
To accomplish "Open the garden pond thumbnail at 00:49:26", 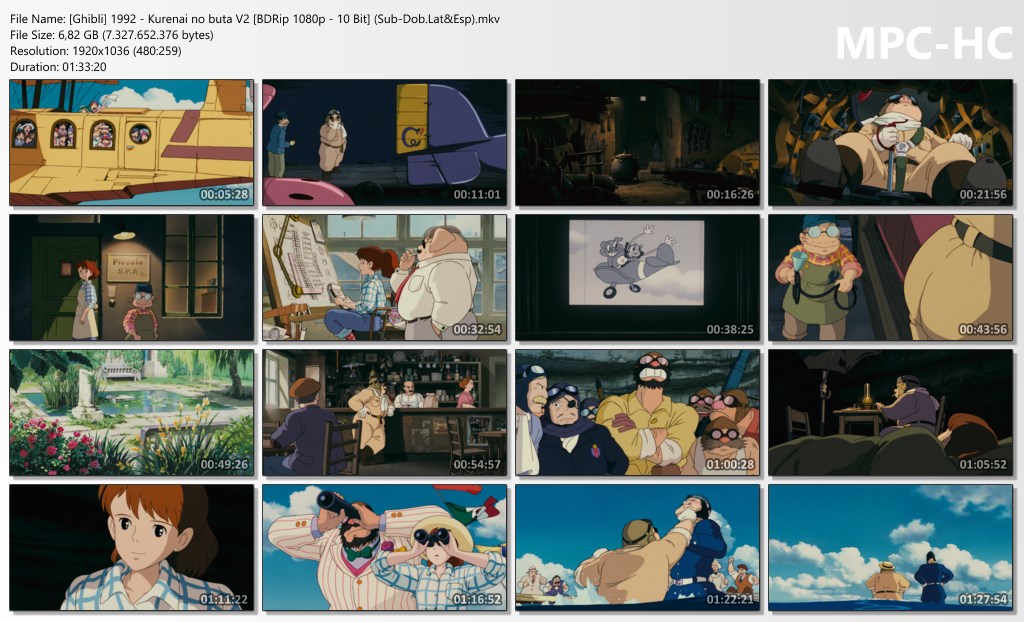I will [132, 412].
